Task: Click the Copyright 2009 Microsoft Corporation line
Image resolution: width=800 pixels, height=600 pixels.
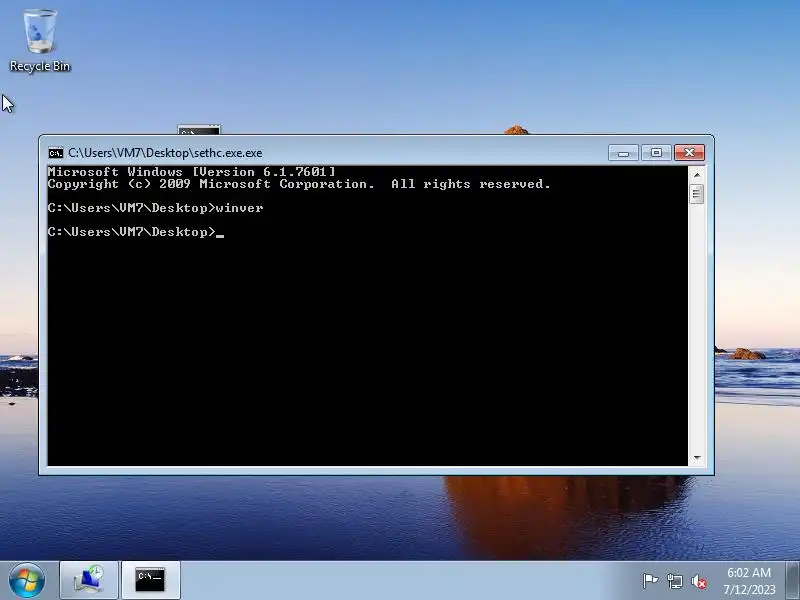Action: (299, 184)
